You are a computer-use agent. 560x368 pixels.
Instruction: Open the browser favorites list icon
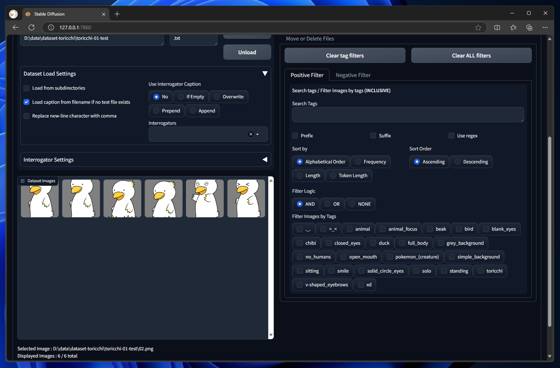[513, 28]
